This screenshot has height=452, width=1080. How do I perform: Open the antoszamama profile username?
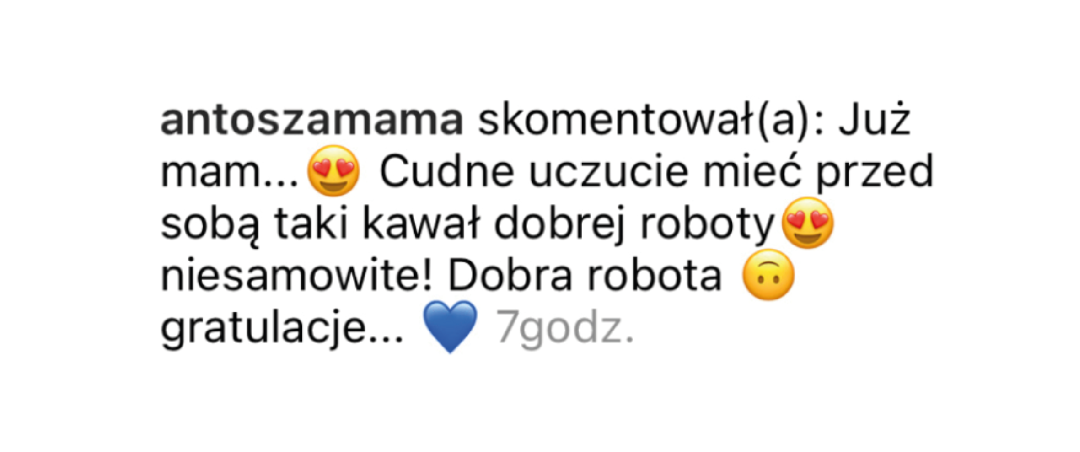tap(311, 123)
